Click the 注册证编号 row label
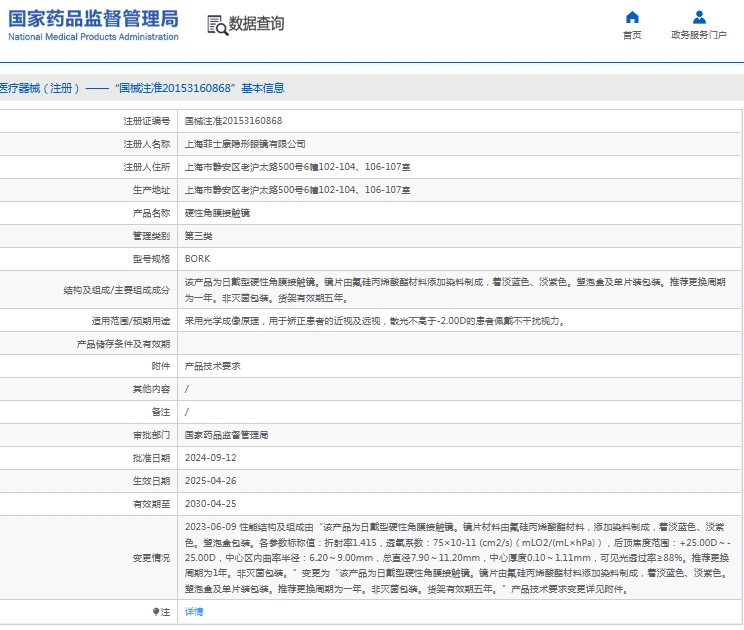 147,121
